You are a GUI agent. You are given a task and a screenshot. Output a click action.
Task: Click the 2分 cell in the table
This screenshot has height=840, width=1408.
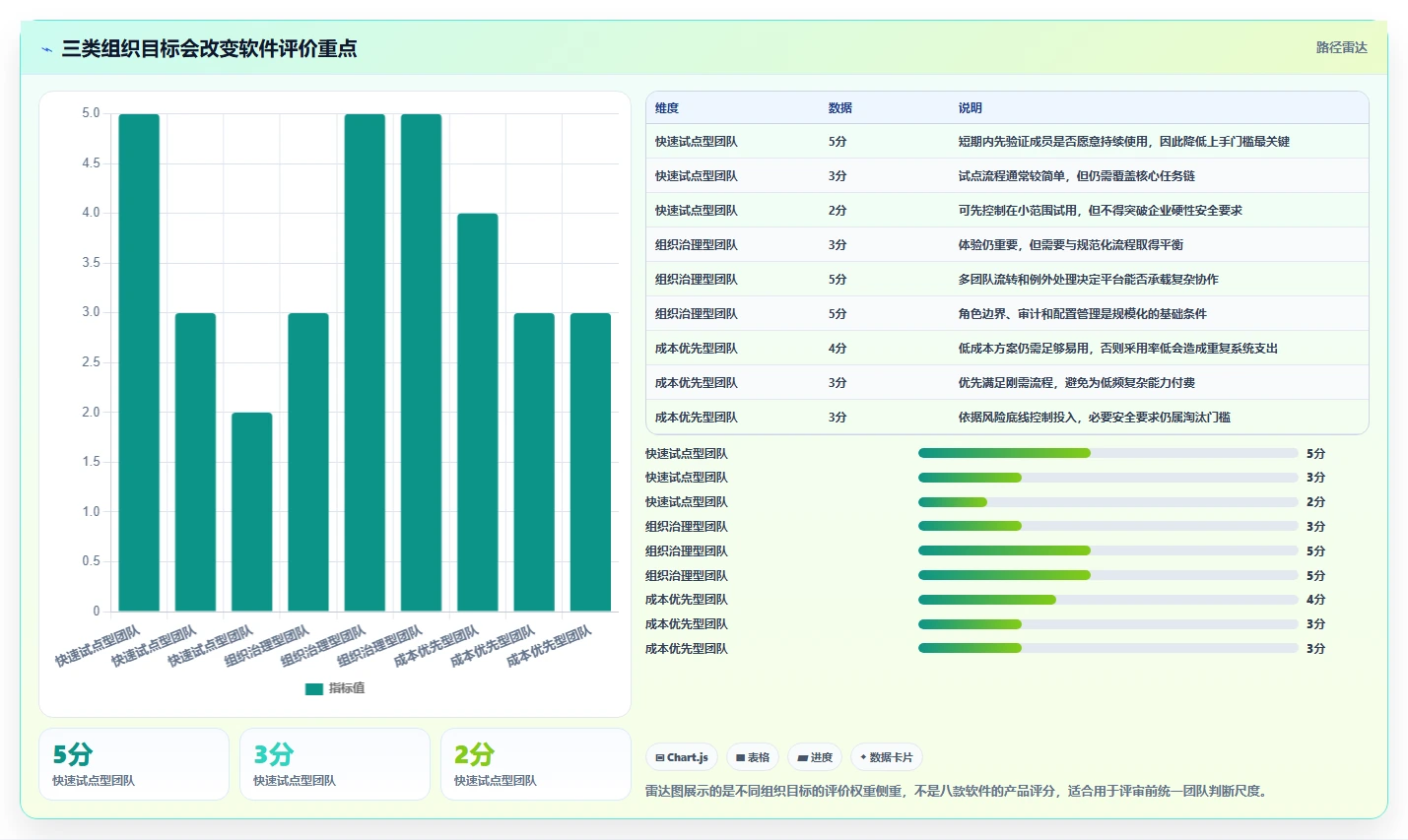838,211
